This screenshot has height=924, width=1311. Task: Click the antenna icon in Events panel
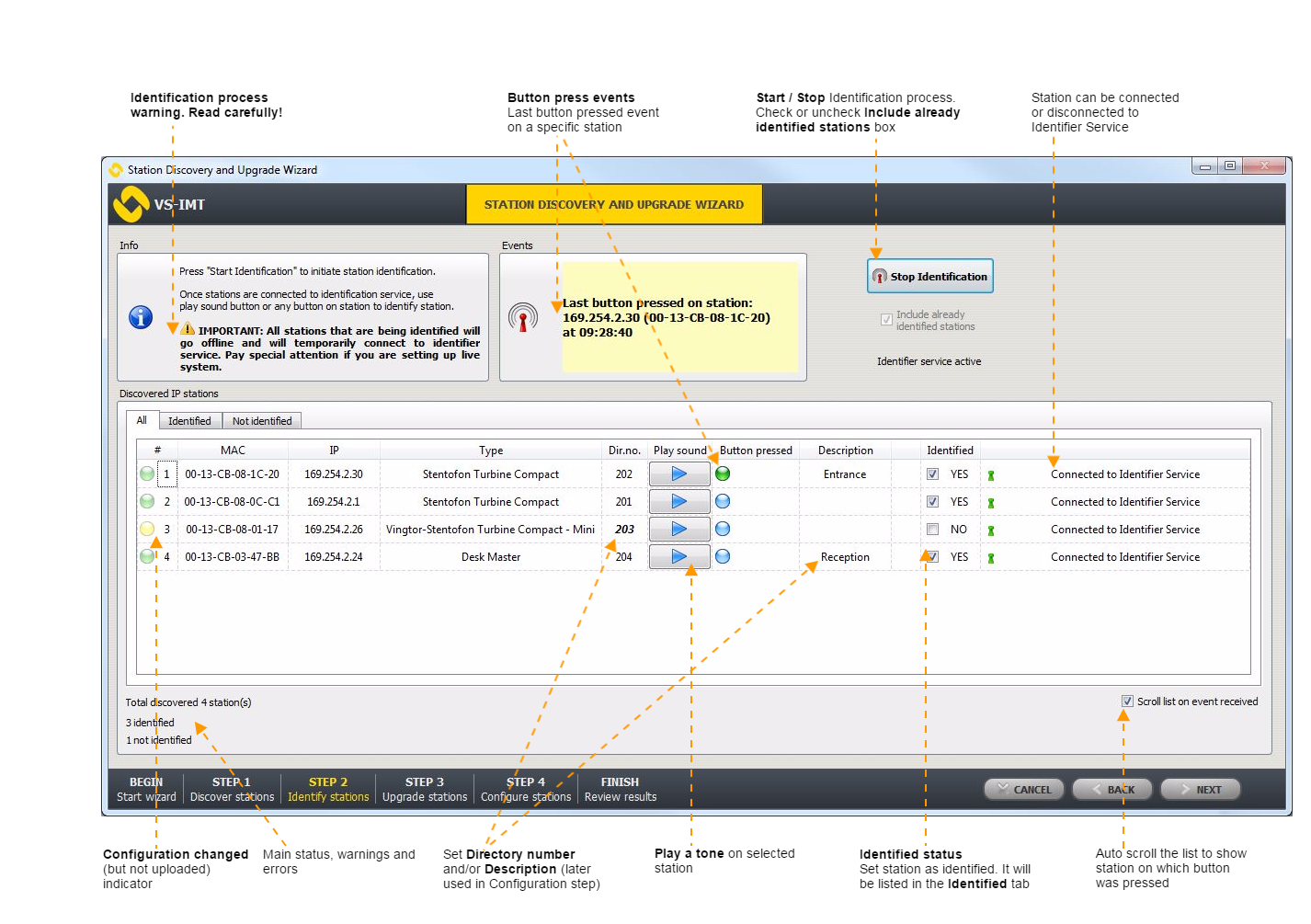click(x=523, y=318)
